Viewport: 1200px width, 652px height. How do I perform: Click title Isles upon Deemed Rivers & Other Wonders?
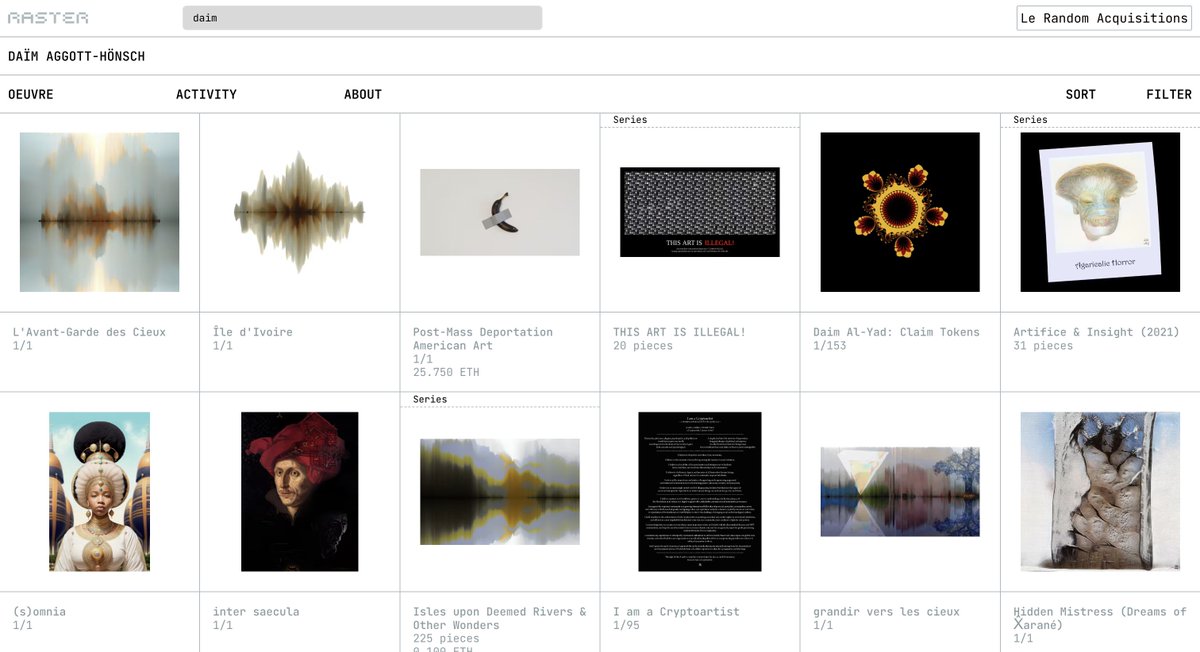point(500,619)
